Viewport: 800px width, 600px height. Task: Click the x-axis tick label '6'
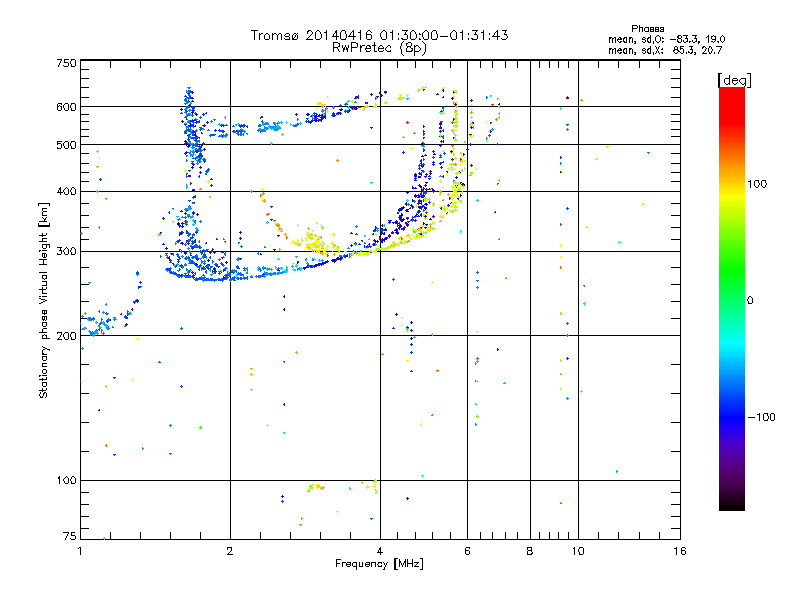pos(467,551)
